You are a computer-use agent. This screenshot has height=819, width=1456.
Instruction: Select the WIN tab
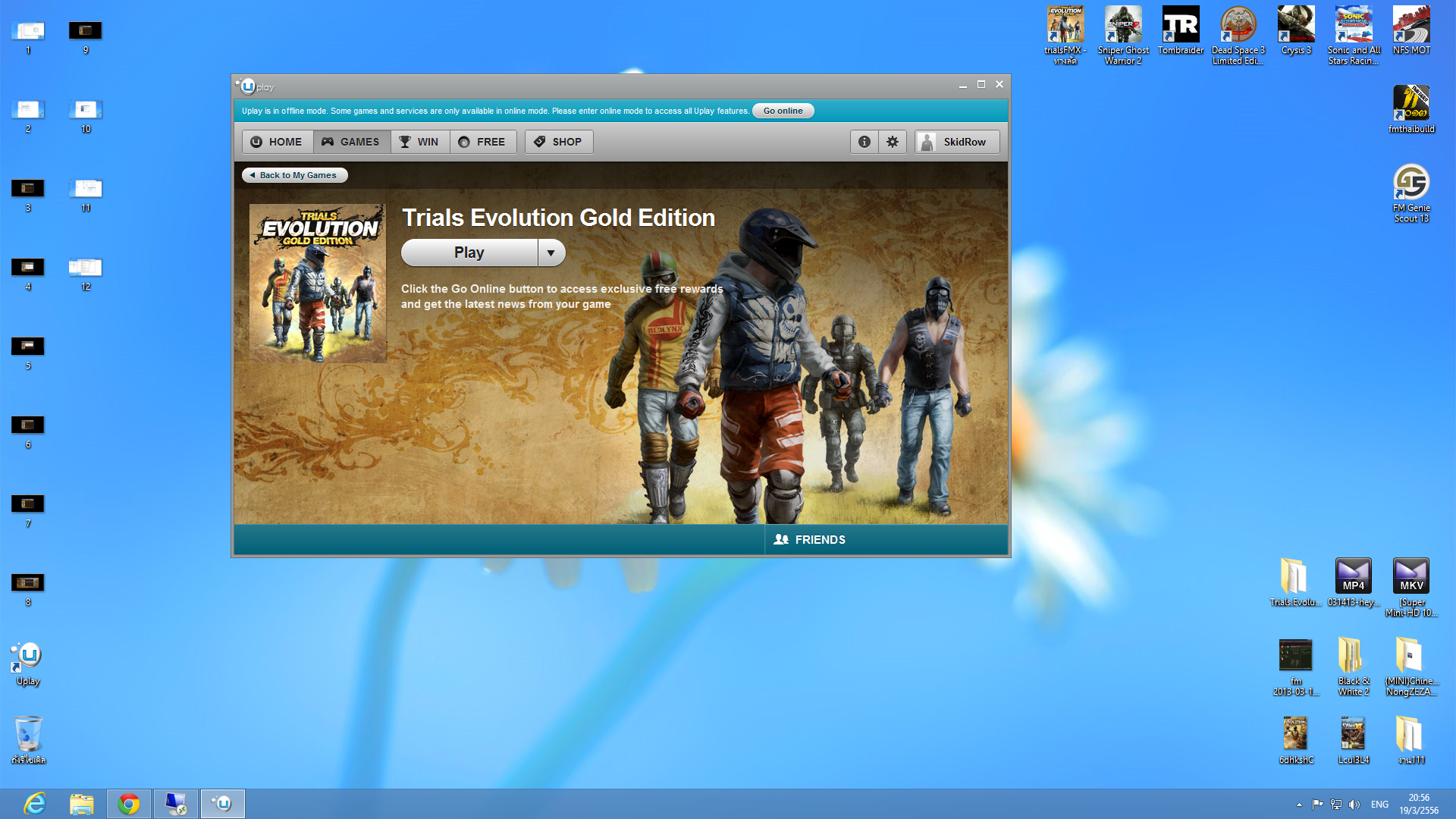(x=419, y=142)
